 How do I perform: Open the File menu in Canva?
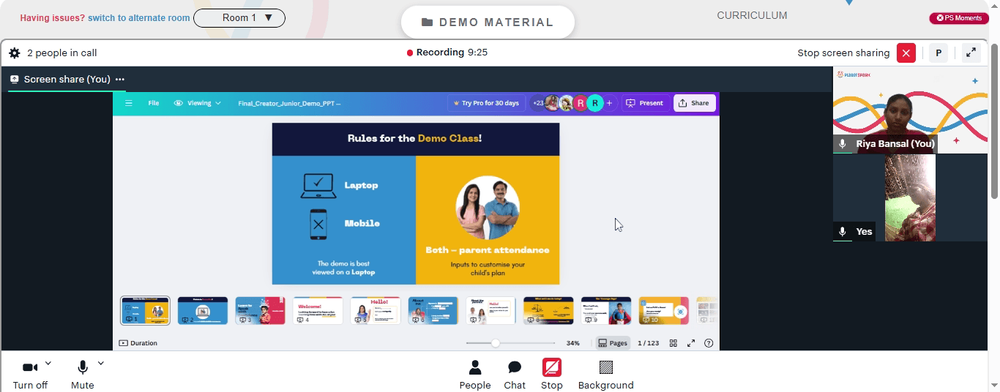pos(154,103)
